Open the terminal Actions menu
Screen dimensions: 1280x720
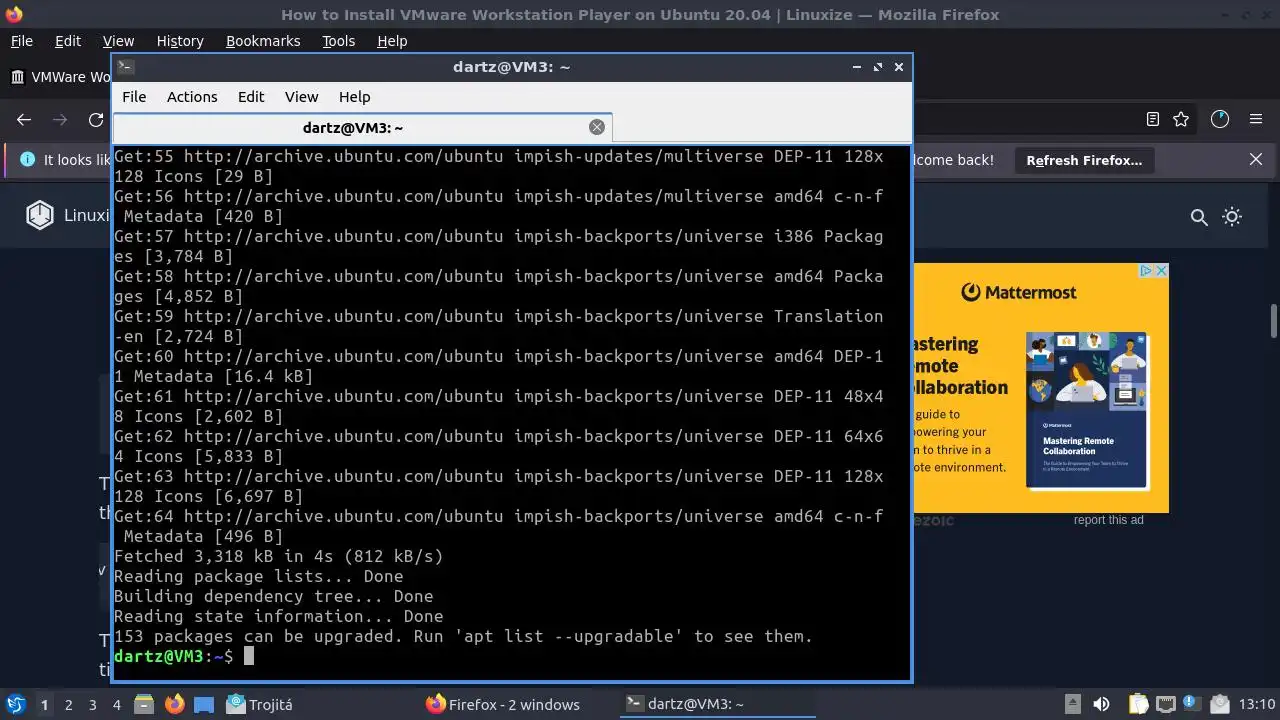pyautogui.click(x=192, y=97)
